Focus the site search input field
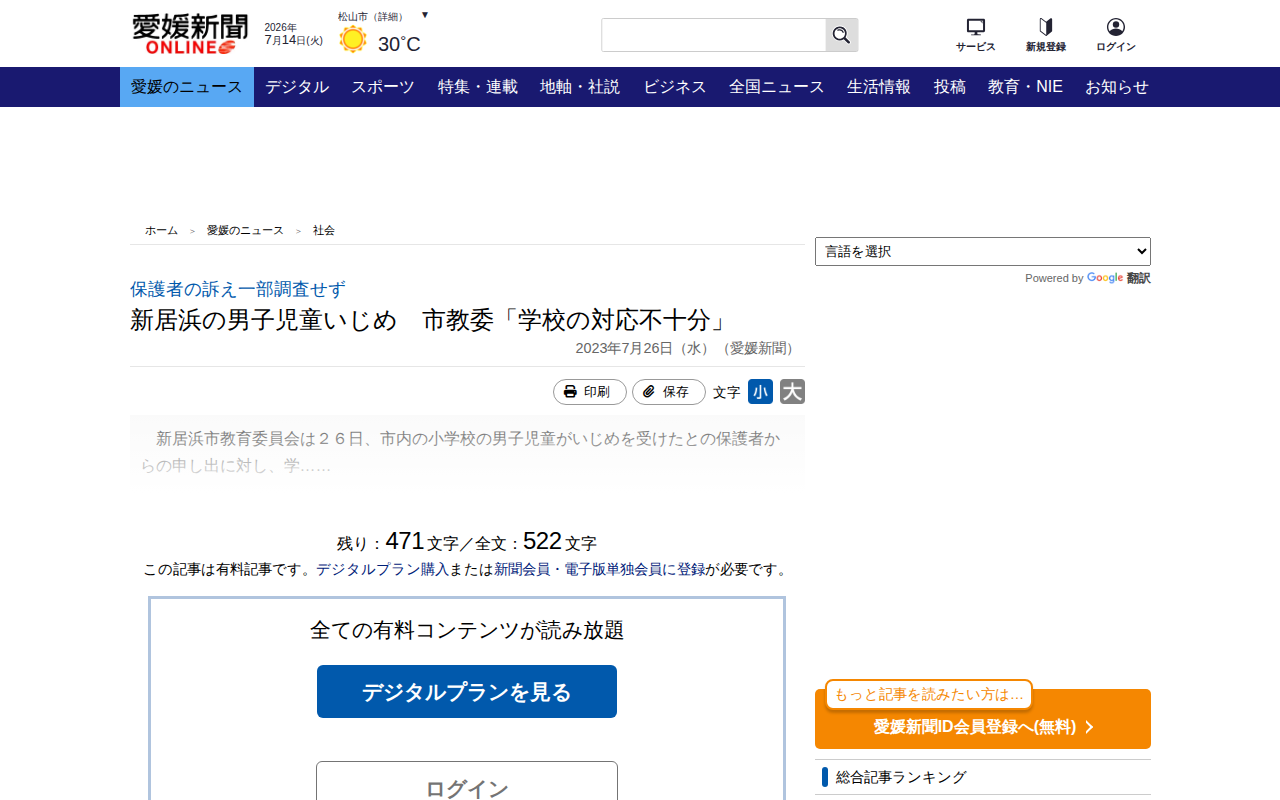Image resolution: width=1280 pixels, height=800 pixels. 713,35
